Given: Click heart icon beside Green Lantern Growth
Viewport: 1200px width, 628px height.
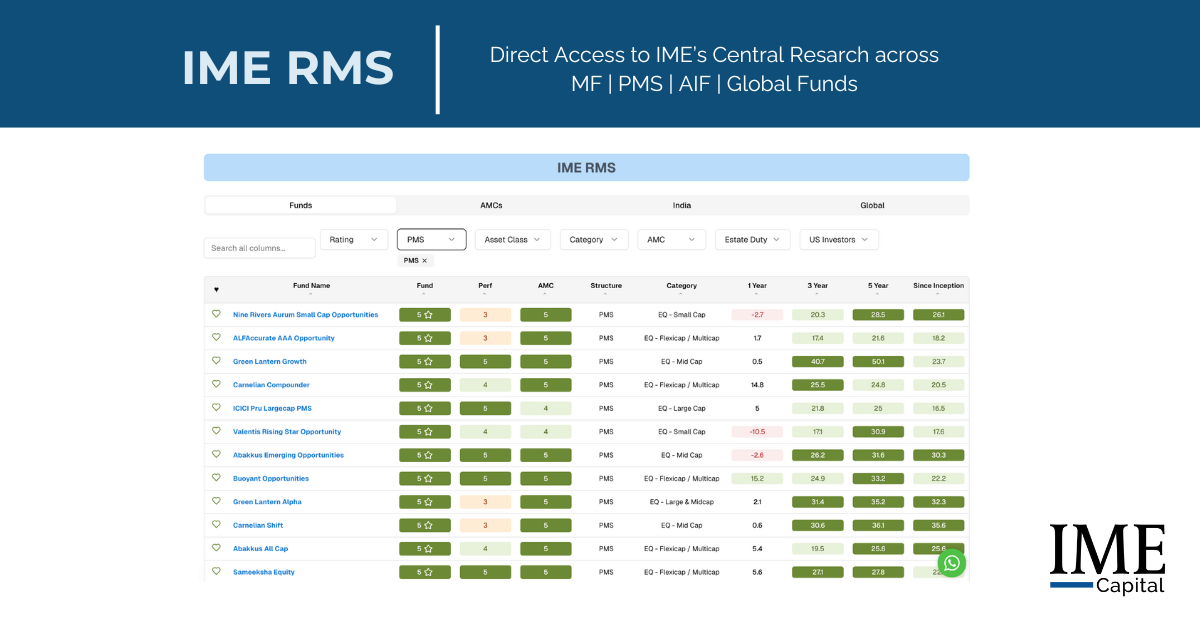Looking at the screenshot, I should click(x=216, y=361).
